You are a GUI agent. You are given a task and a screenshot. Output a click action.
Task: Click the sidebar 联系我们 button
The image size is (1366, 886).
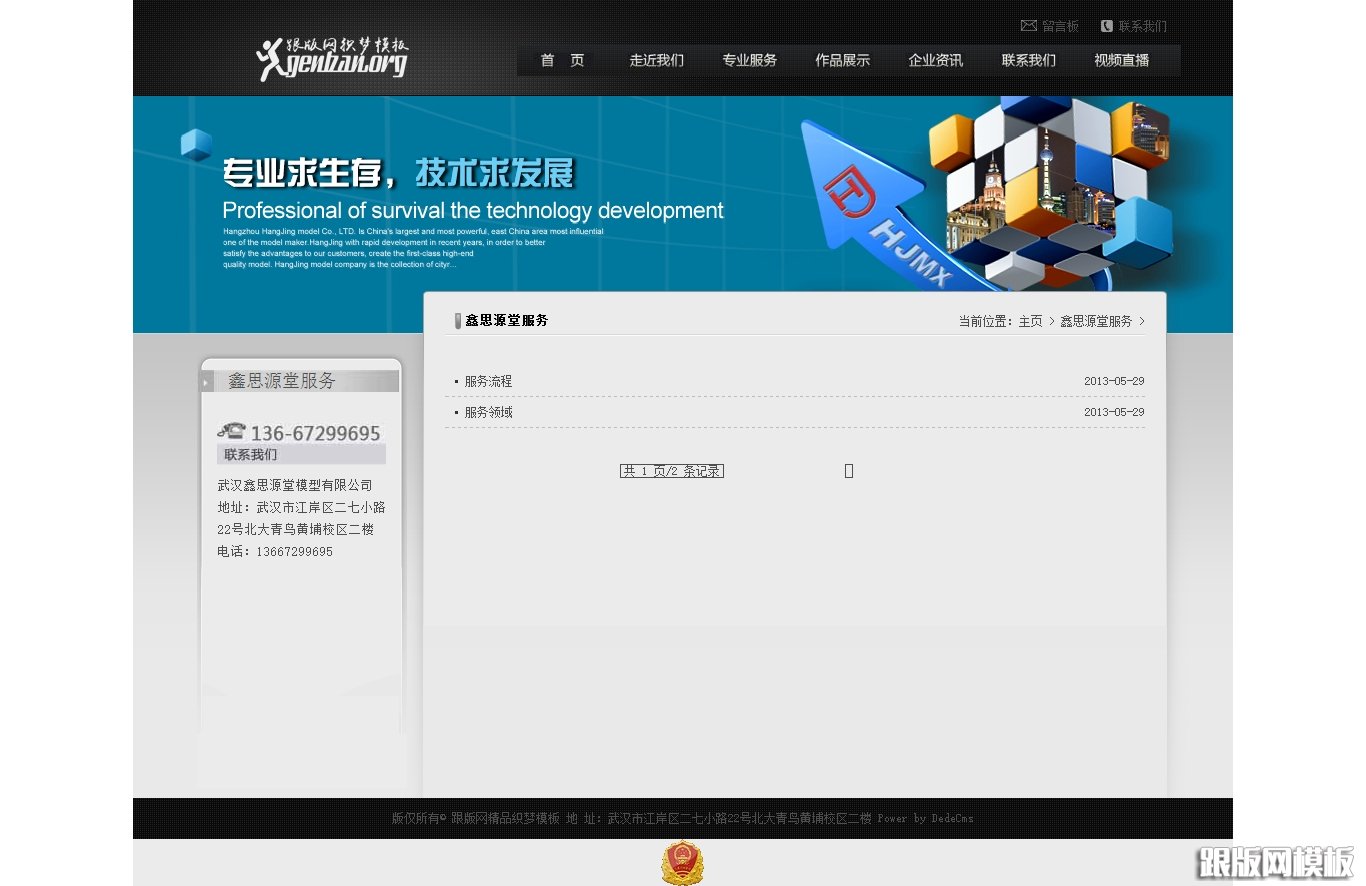coord(249,454)
